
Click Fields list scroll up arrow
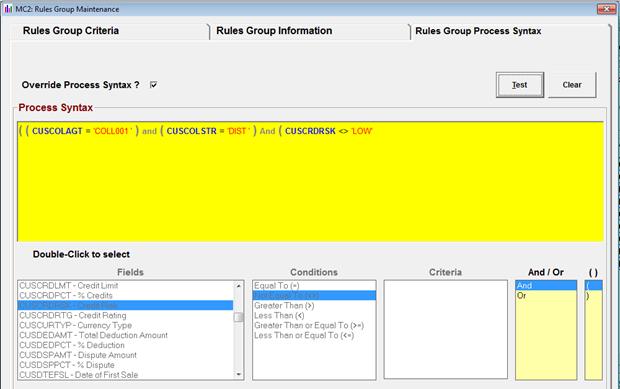238,285
